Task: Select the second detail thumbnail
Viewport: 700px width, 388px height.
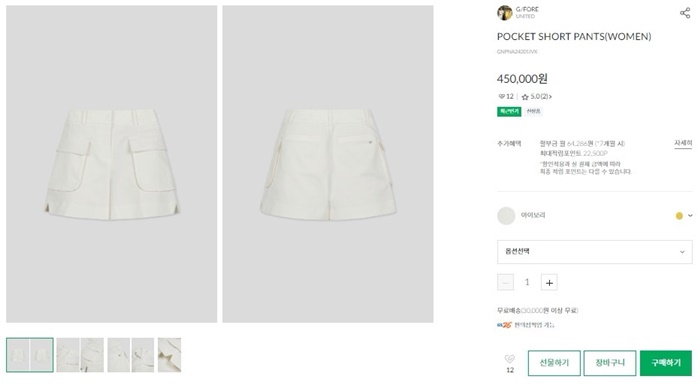Action: [80, 355]
